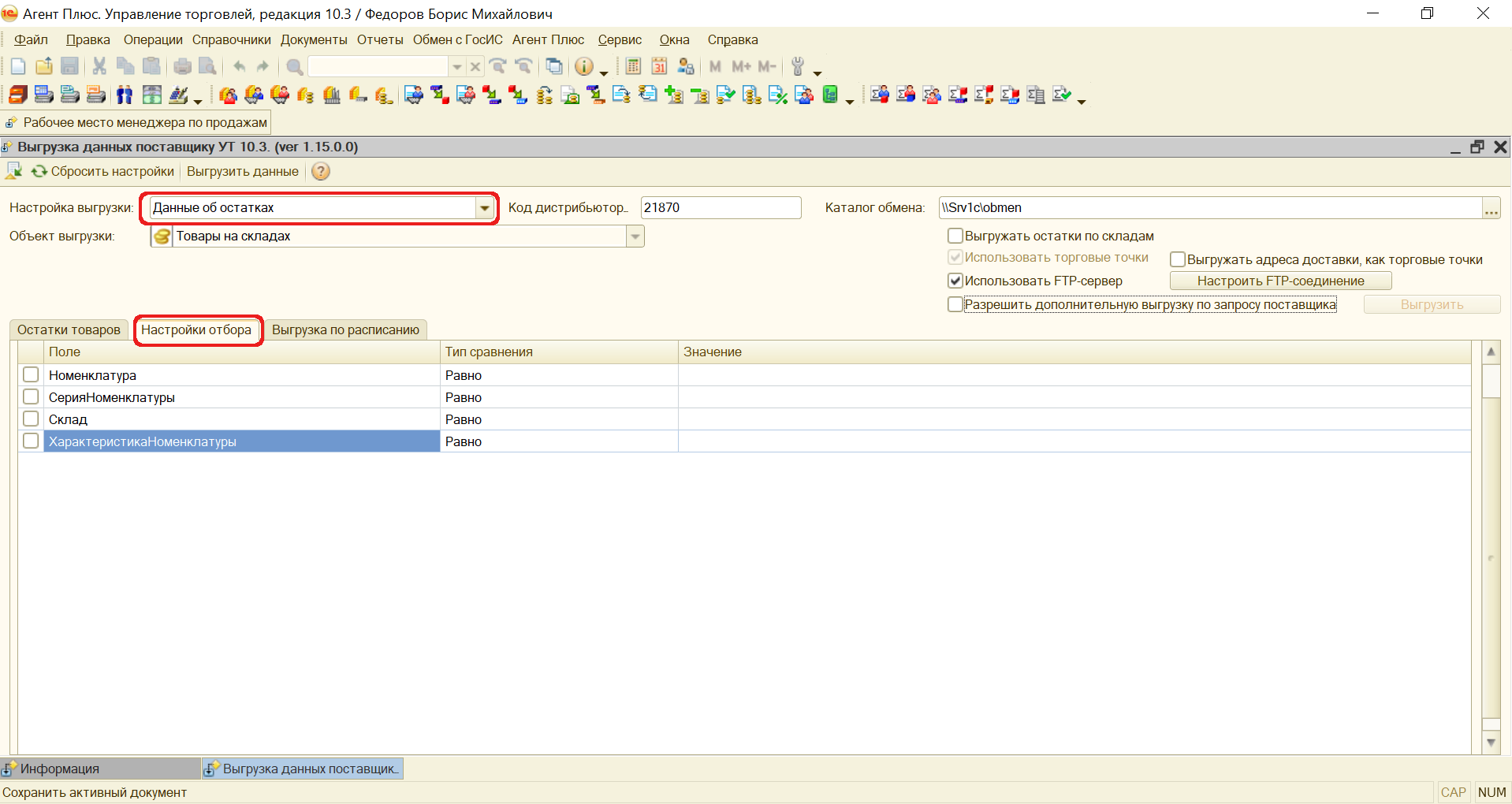Click the information icon in toolbar
The width and height of the screenshot is (1512, 804).
click(x=583, y=67)
